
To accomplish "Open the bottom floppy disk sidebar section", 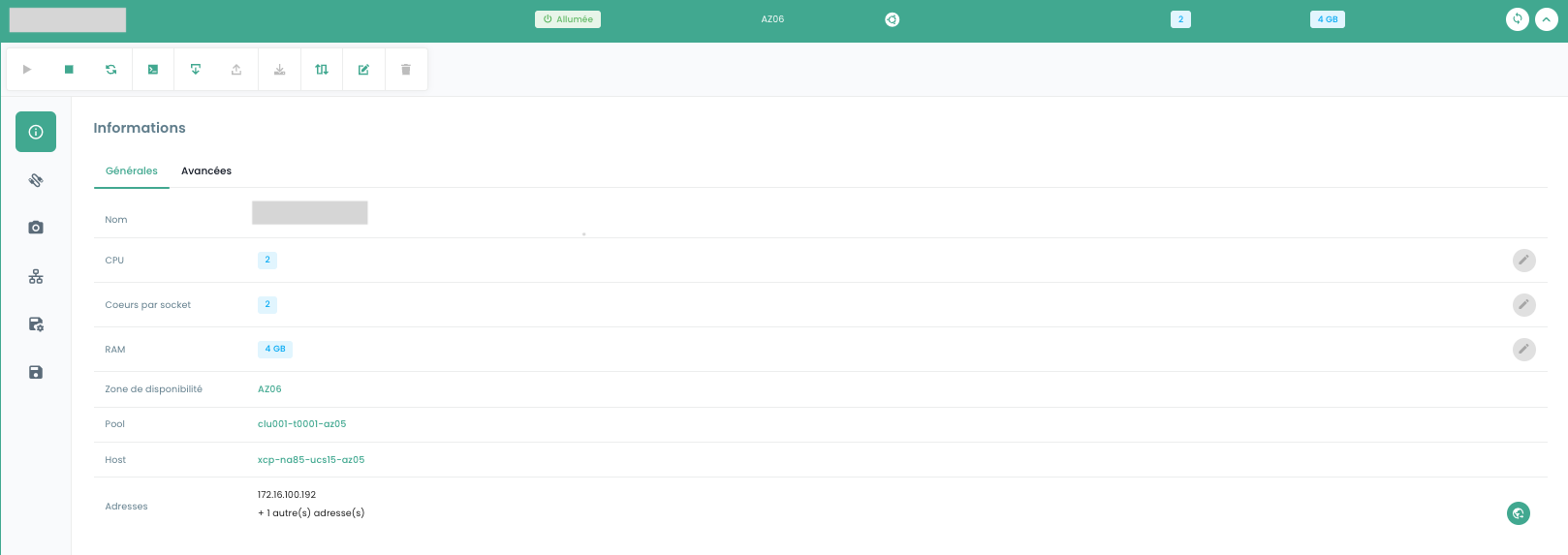I will pyautogui.click(x=36, y=372).
